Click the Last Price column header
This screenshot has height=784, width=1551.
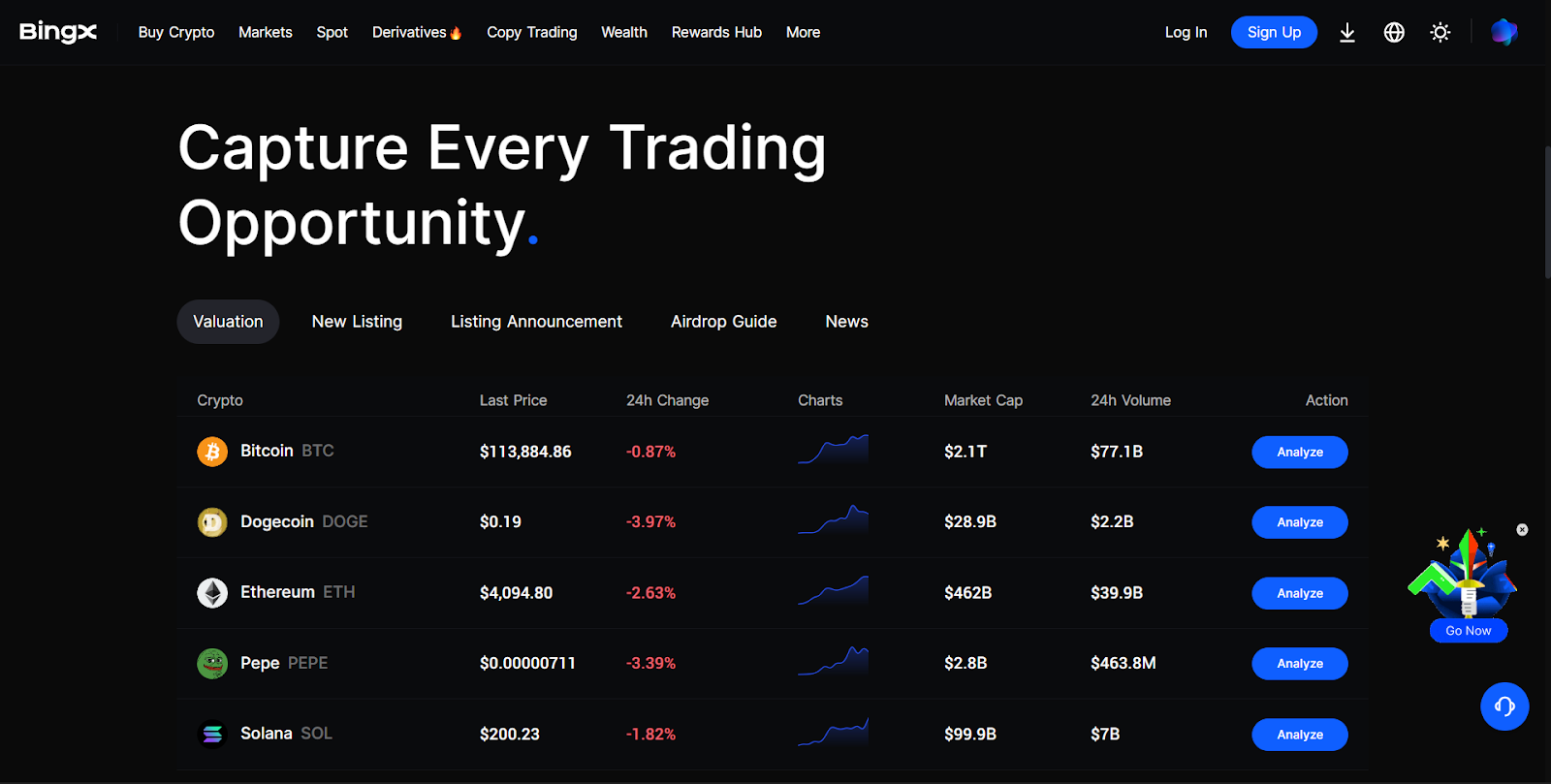[513, 400]
